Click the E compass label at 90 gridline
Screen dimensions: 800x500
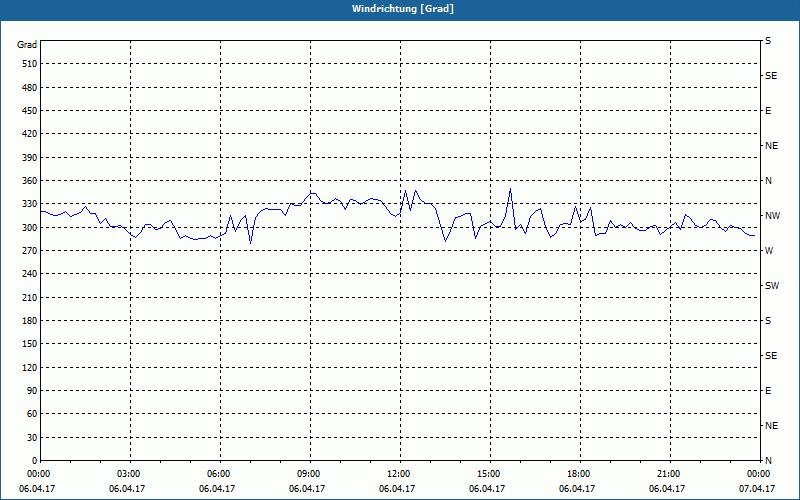pos(768,391)
